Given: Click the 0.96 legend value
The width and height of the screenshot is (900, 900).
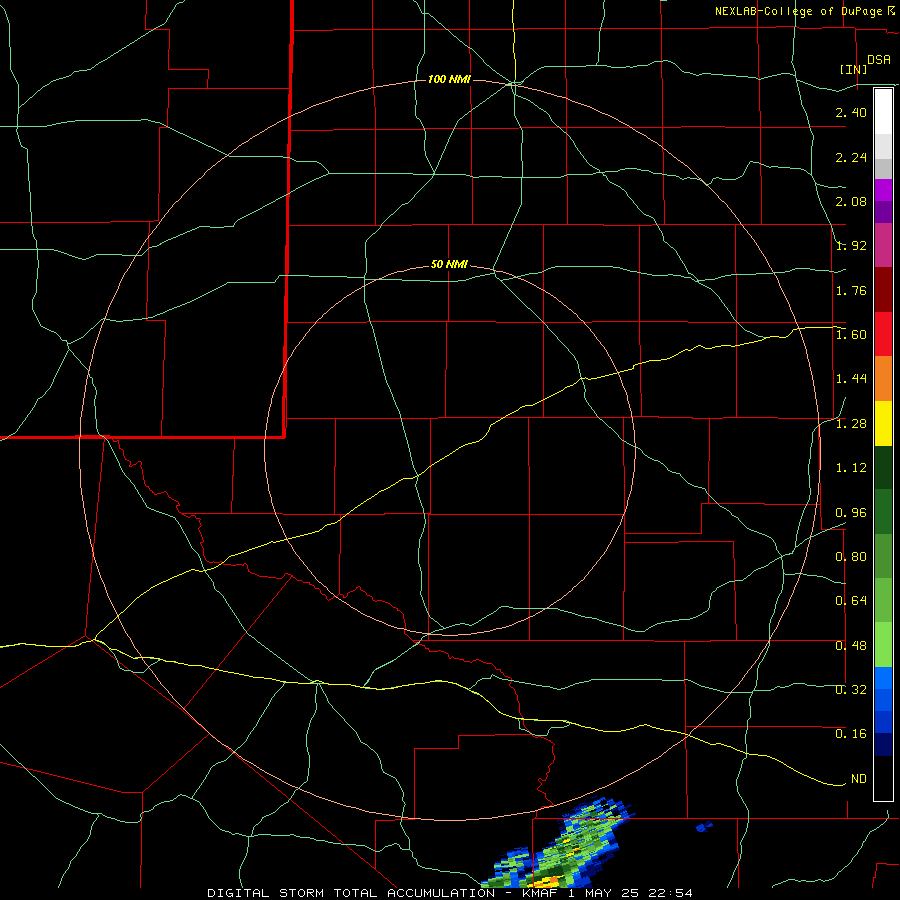Looking at the screenshot, I should [x=851, y=513].
